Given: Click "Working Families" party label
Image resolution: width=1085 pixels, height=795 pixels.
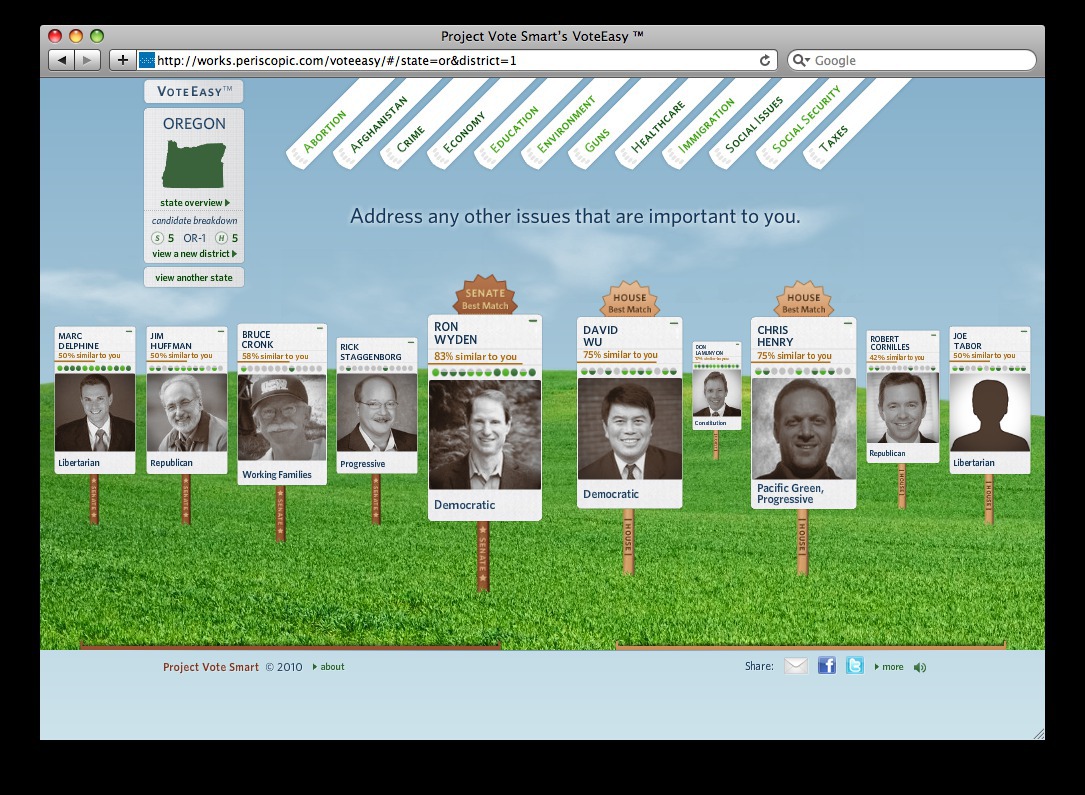Looking at the screenshot, I should [277, 475].
